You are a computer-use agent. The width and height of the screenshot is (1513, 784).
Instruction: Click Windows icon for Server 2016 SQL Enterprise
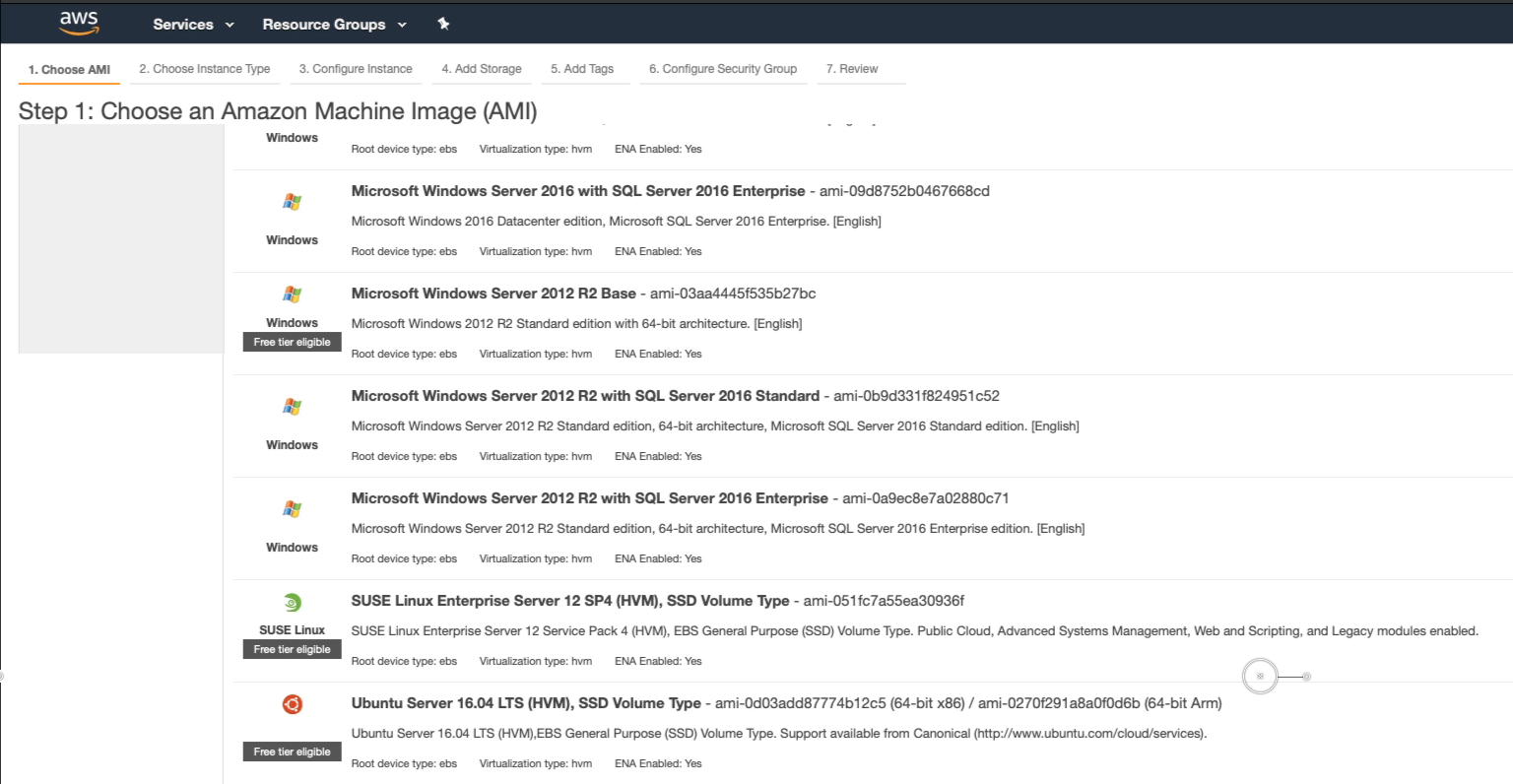click(292, 202)
